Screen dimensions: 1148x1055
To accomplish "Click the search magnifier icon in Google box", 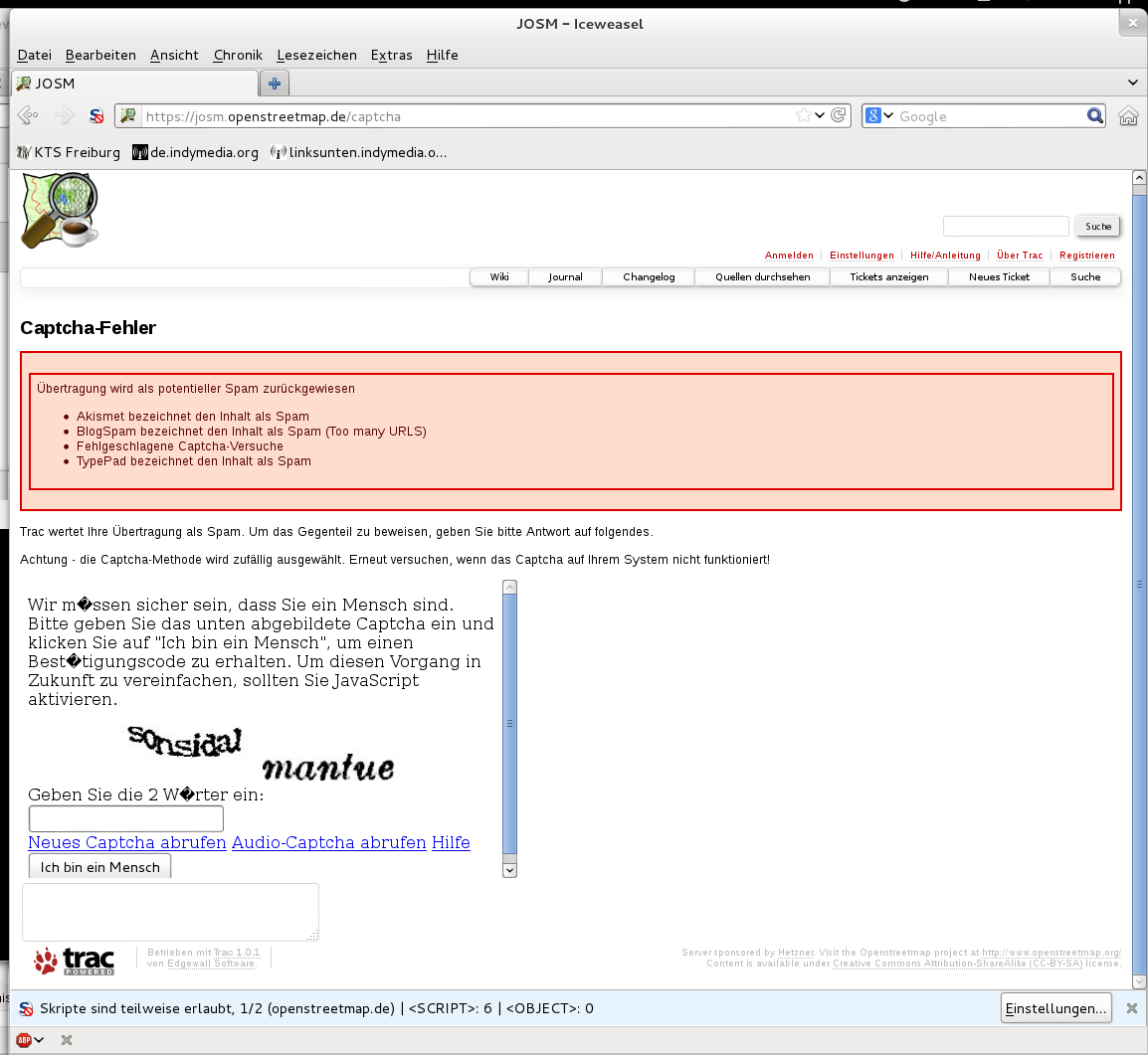I will (1095, 116).
